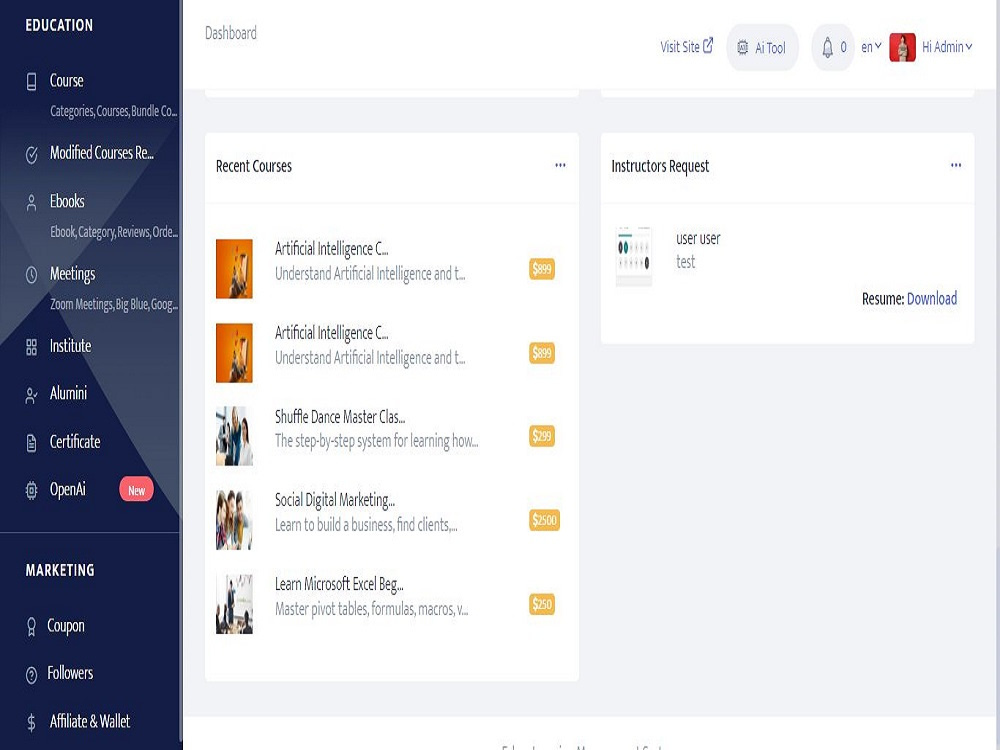1000x750 pixels.
Task: Click the user user request thumbnail
Action: point(633,256)
